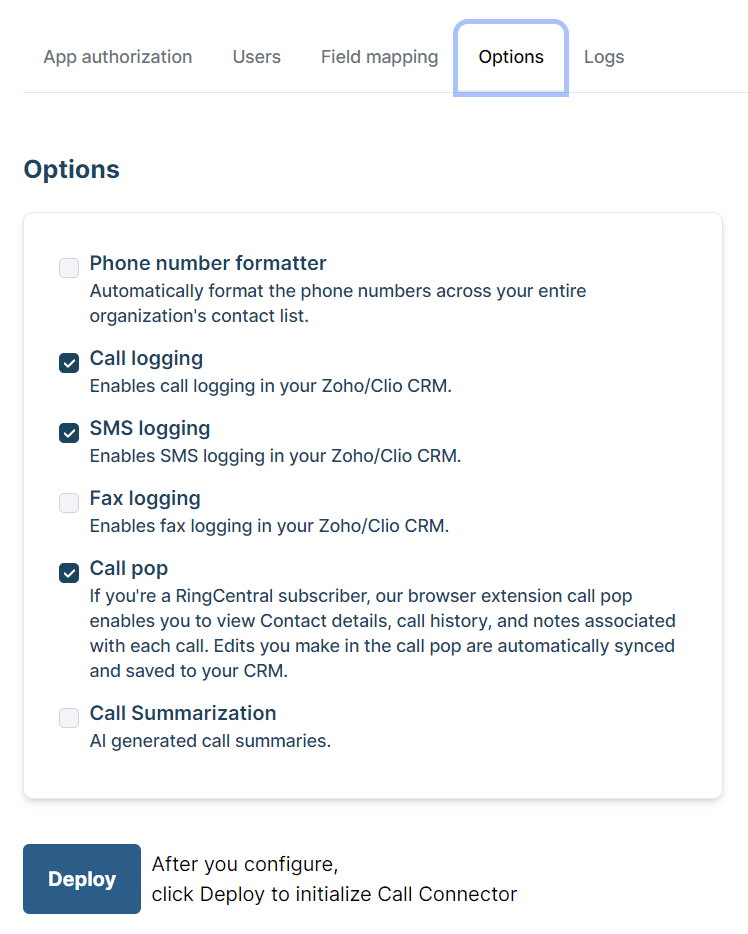
Task: Switch to the Users tab
Action: click(257, 57)
